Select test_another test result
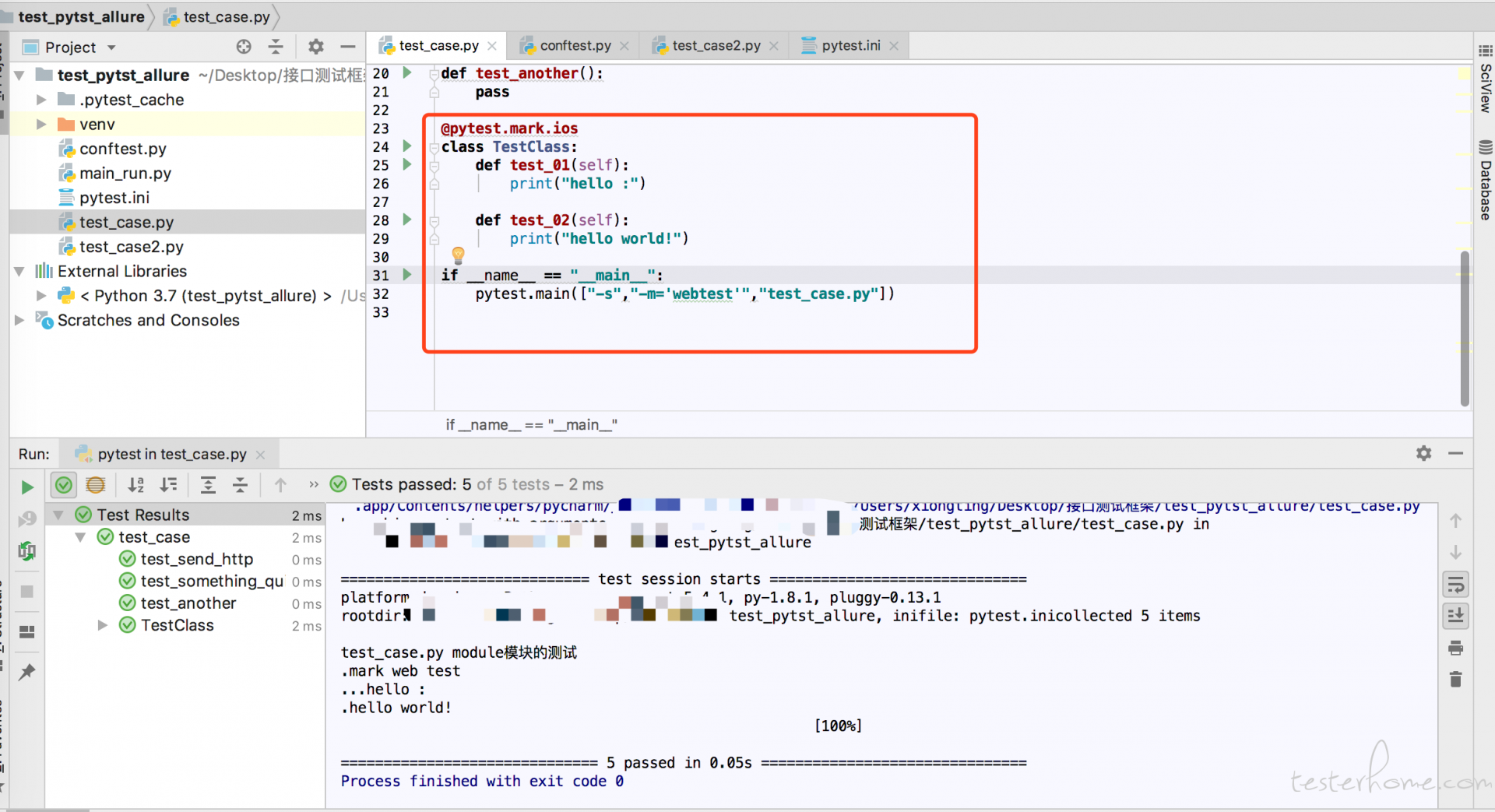This screenshot has width=1495, height=812. pos(188,603)
